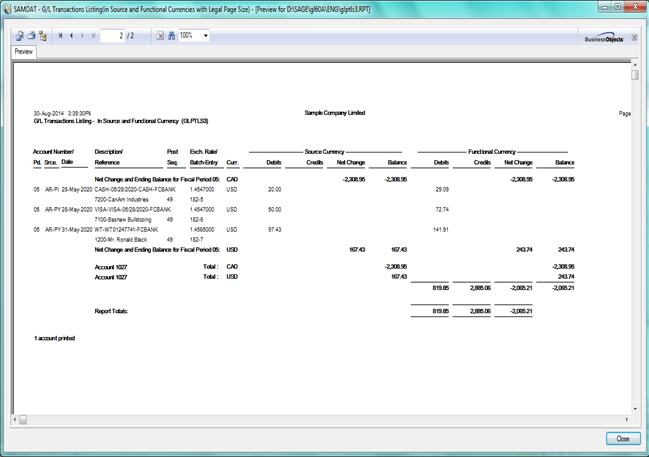Click the vertical scrollbar thumb

(x=635, y=75)
